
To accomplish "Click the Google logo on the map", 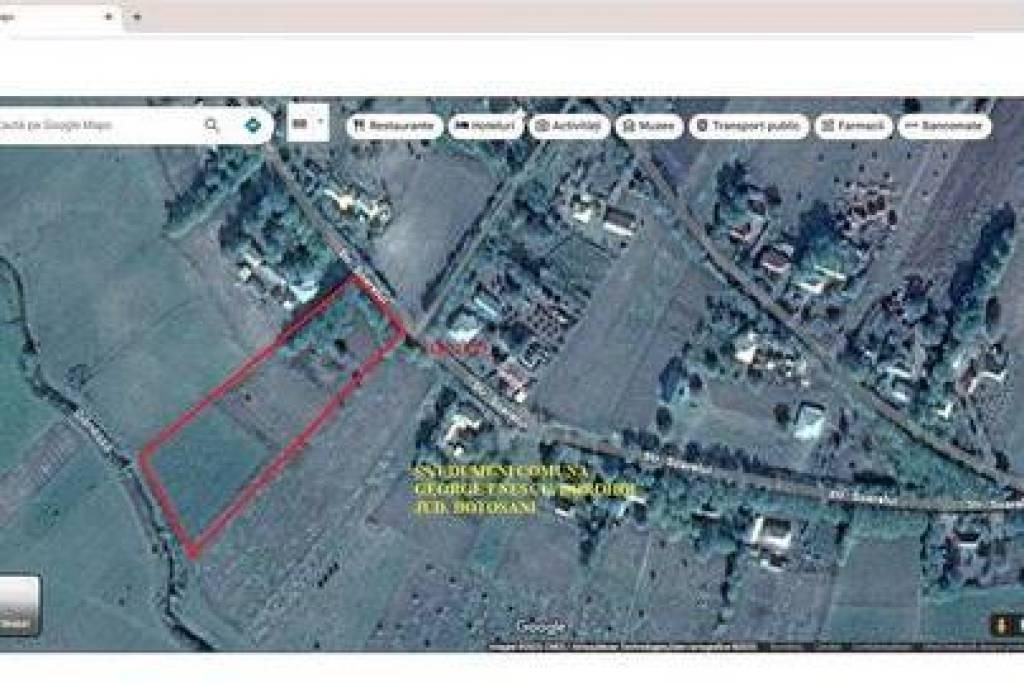I will pyautogui.click(x=541, y=627).
